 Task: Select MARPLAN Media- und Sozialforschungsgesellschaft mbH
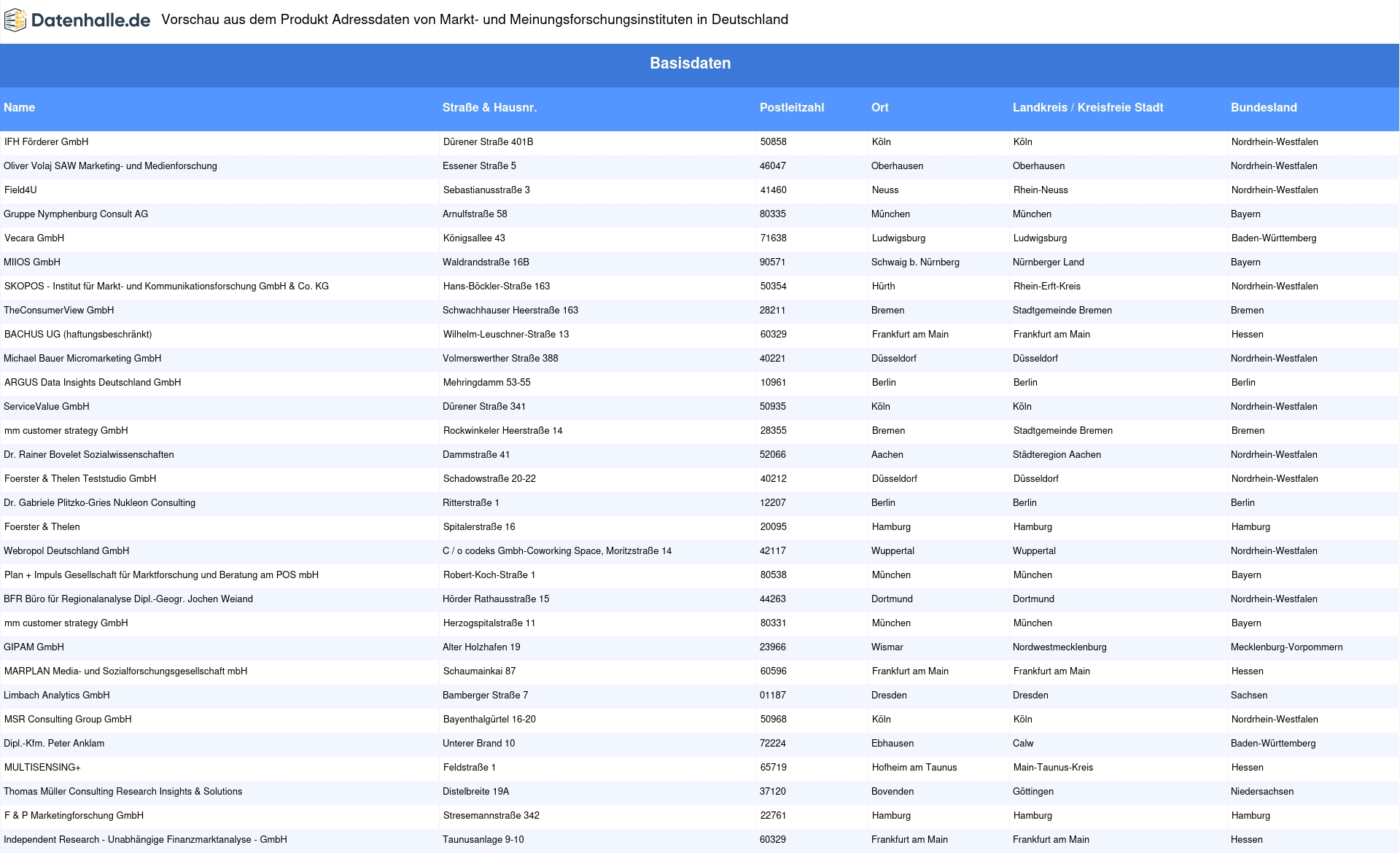[x=126, y=671]
